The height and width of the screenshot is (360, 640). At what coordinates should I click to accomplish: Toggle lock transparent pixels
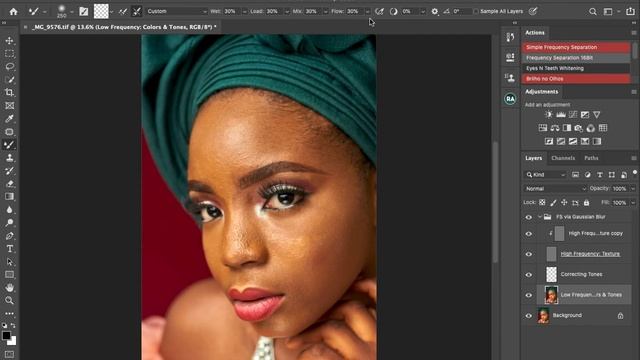[x=542, y=202]
